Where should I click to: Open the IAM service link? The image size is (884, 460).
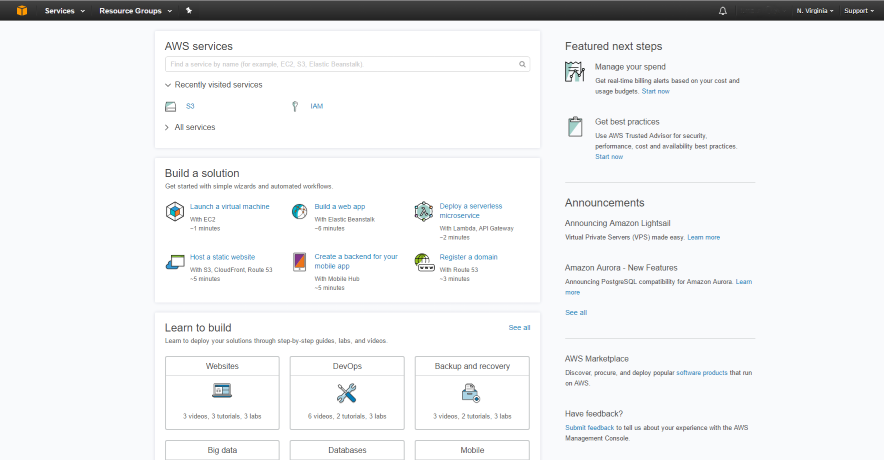pos(317,106)
